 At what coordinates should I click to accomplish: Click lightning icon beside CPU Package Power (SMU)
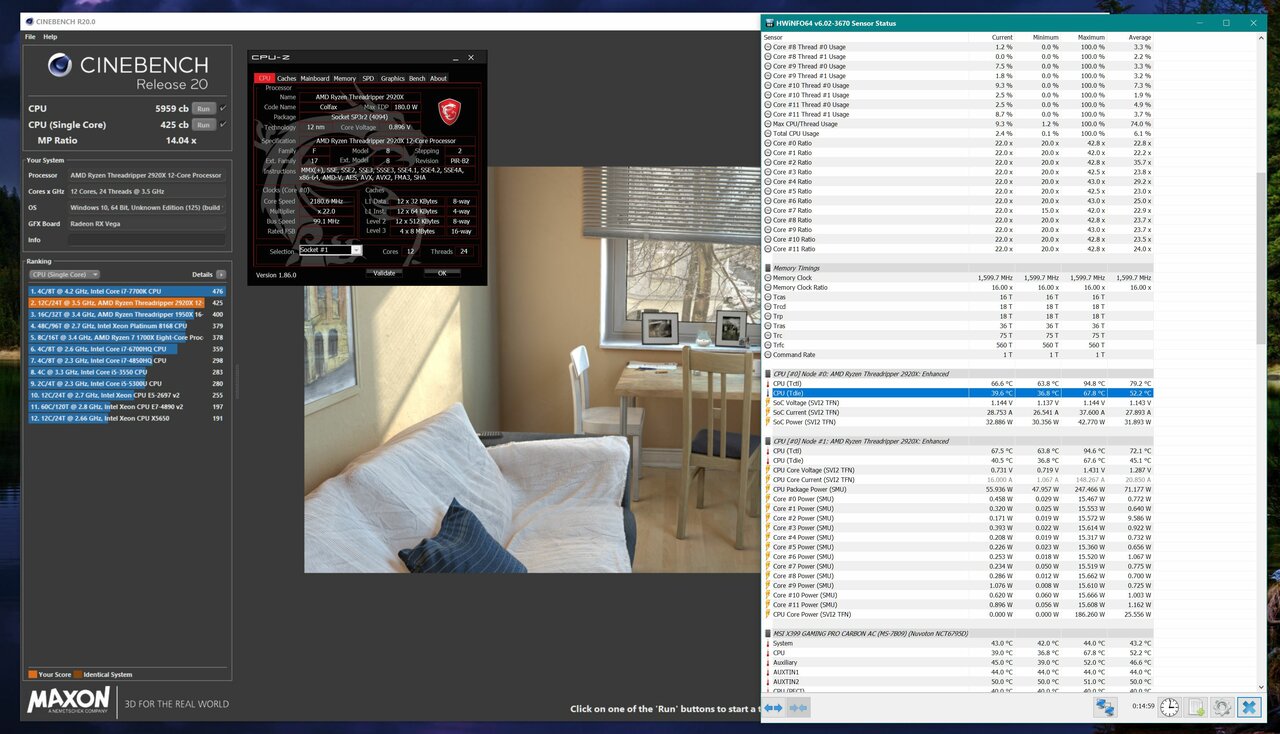pos(768,489)
